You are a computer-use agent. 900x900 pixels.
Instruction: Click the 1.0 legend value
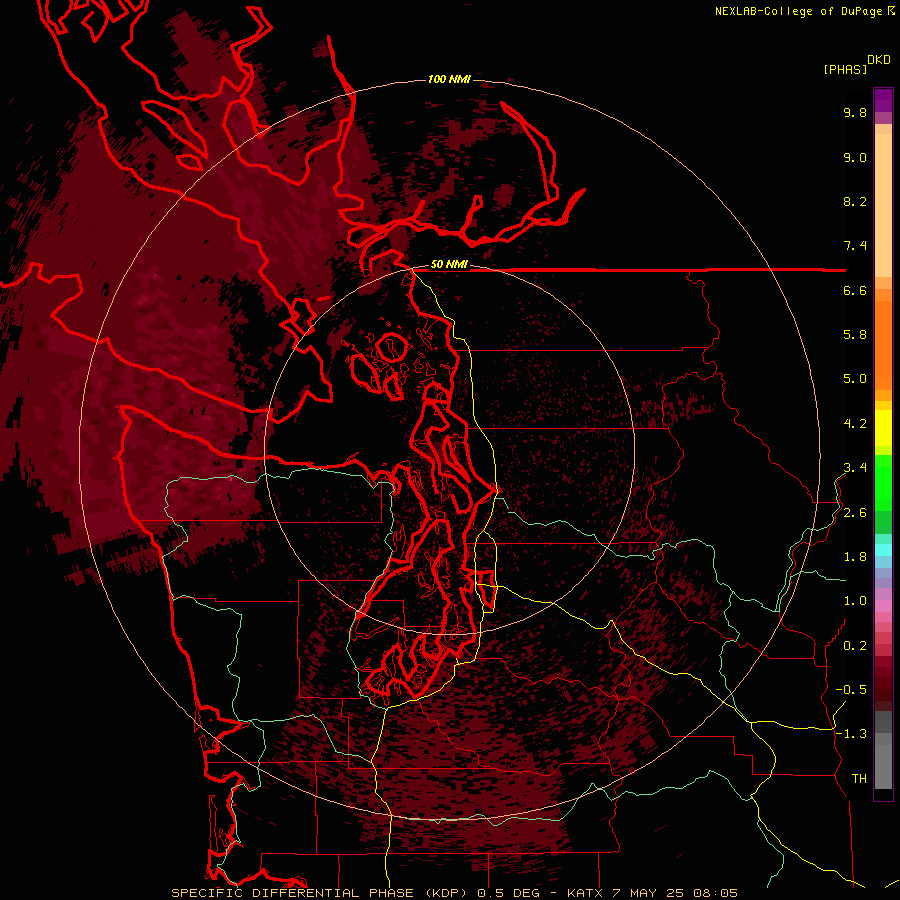point(855,601)
